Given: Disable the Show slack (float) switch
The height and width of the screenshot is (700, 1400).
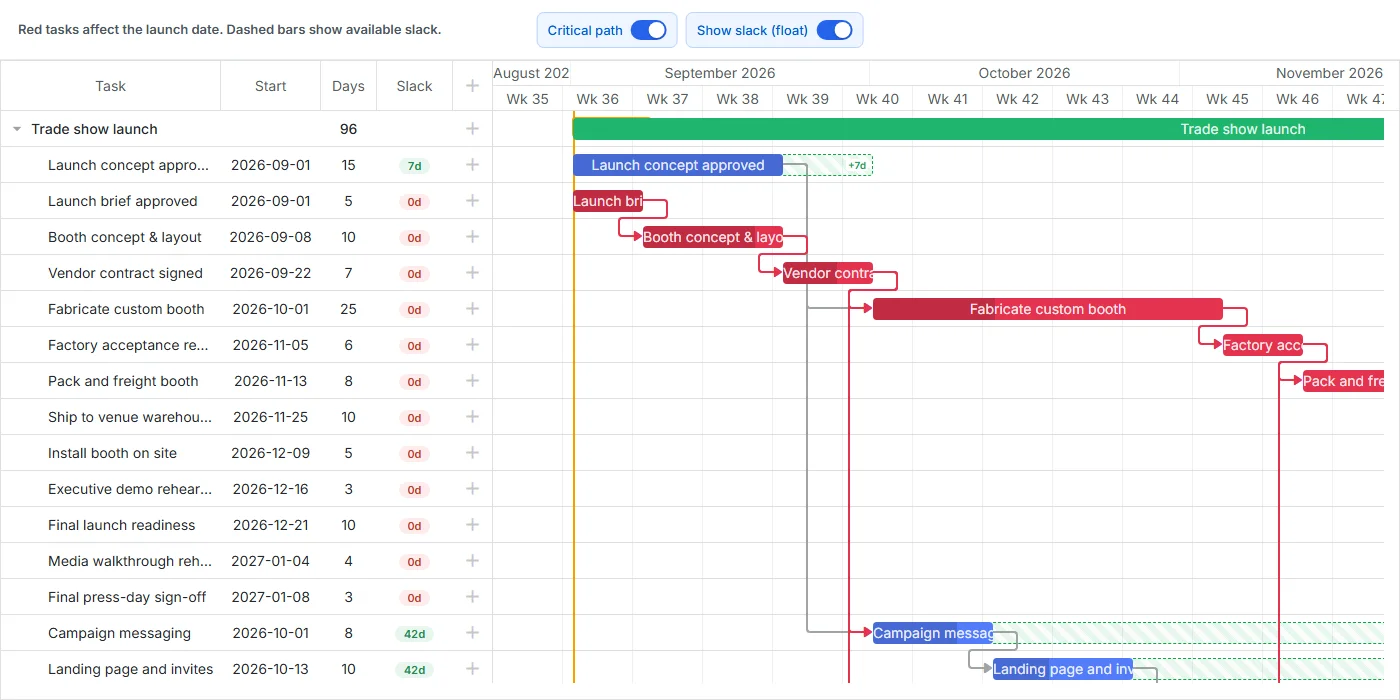Looking at the screenshot, I should 835,30.
